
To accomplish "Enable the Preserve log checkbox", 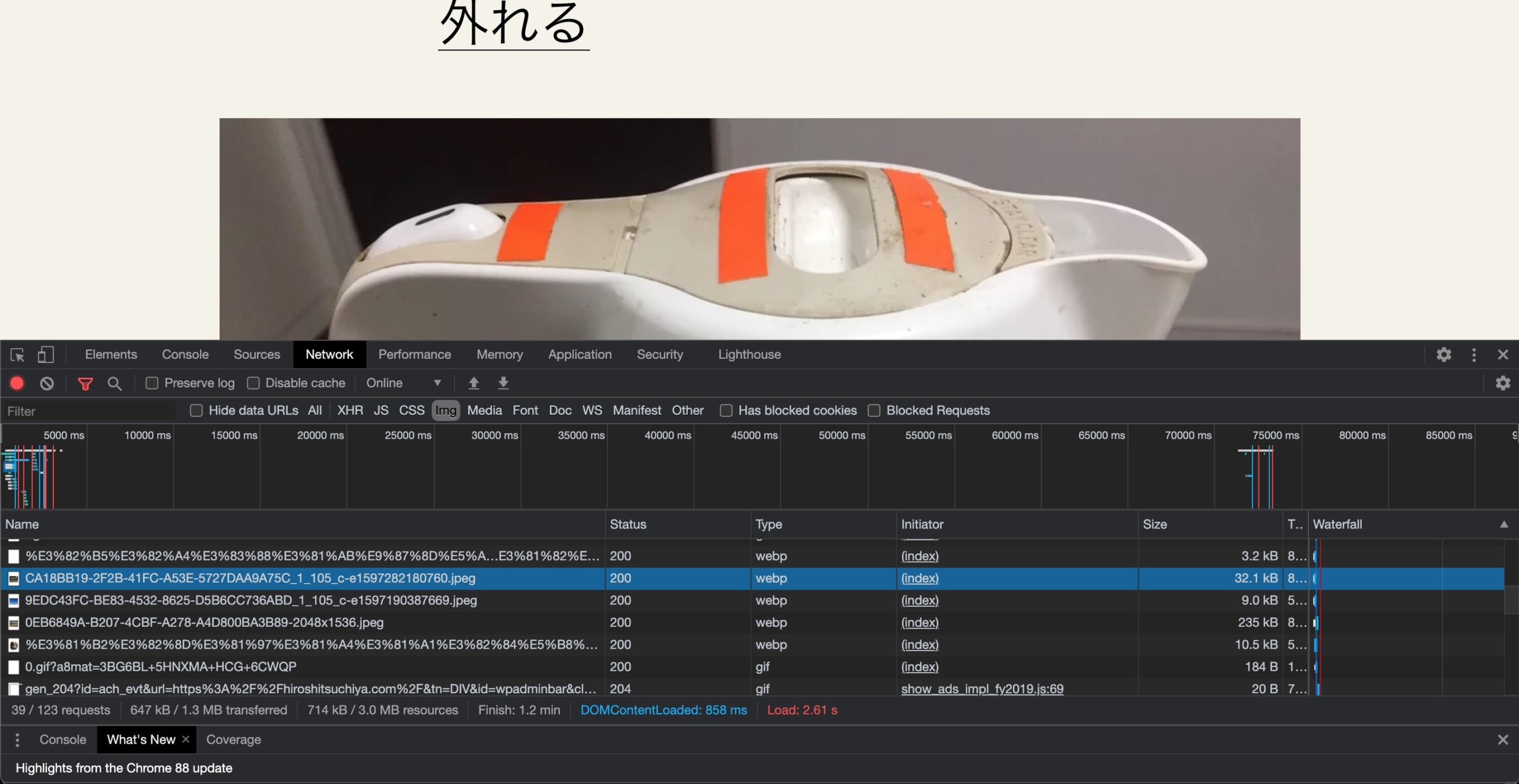I will coord(152,383).
